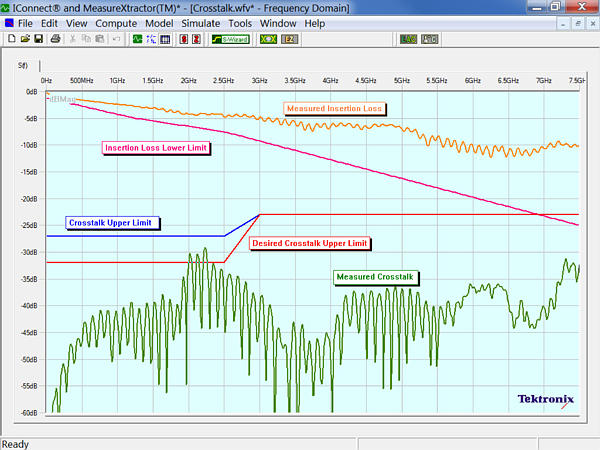Screen dimensions: 600x450
Task: Create a new file from toolbar
Action: [12, 39]
